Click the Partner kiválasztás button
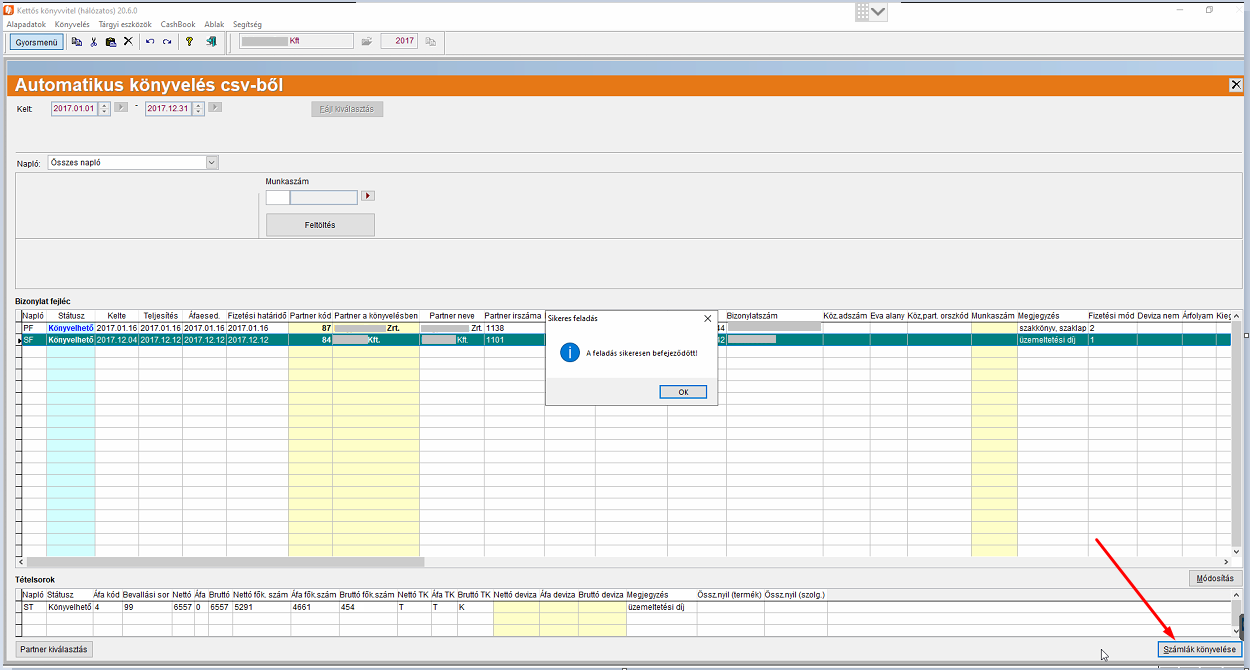Screen dimensions: 1250x670 click(54, 649)
